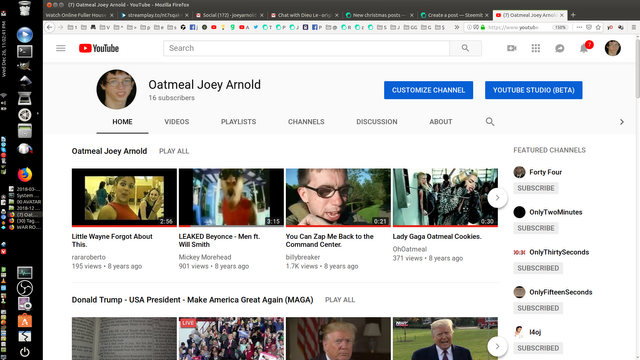Open the Firefox hamburger menu

click(633, 27)
